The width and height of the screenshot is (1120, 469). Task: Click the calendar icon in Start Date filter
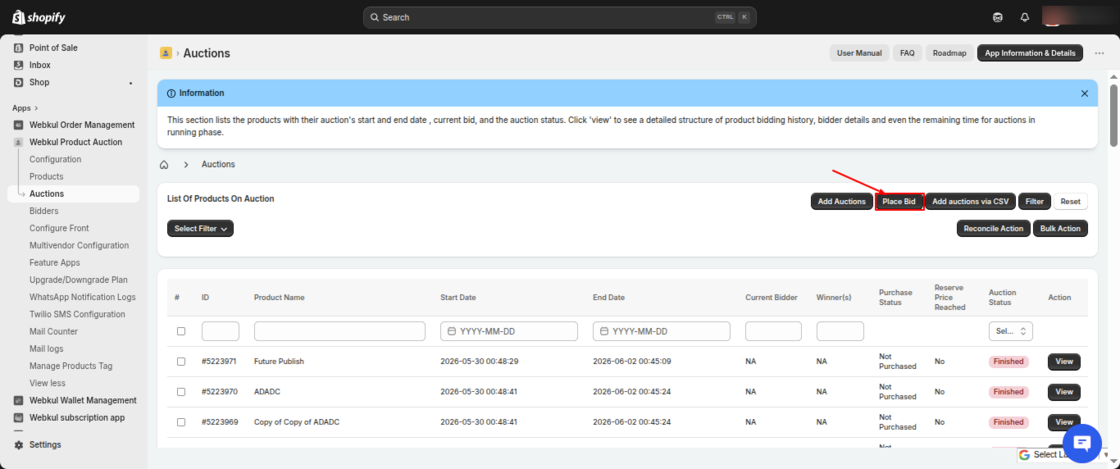(x=451, y=331)
